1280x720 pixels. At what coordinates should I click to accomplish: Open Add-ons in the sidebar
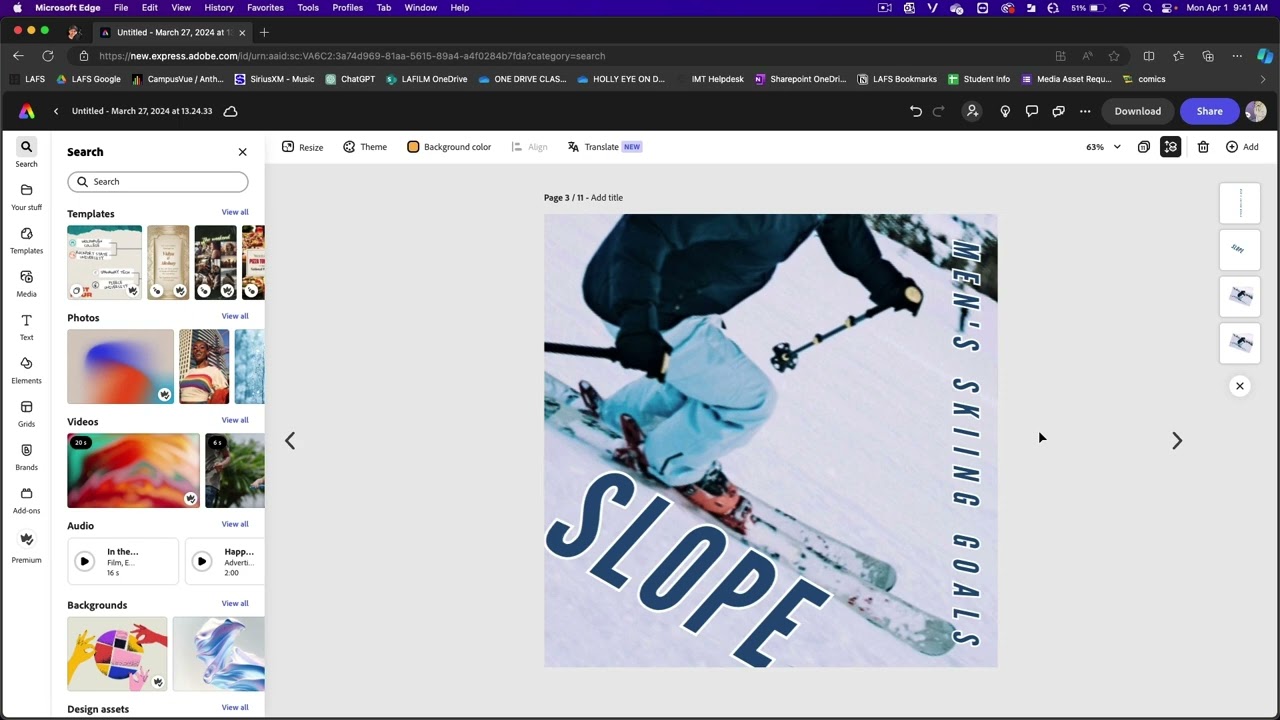(26, 500)
